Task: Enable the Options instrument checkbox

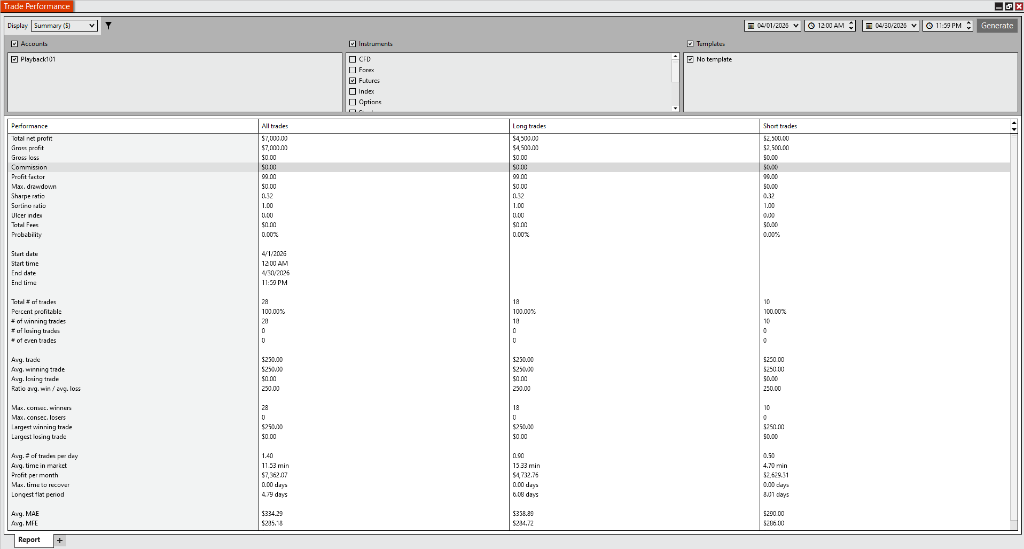Action: click(353, 102)
